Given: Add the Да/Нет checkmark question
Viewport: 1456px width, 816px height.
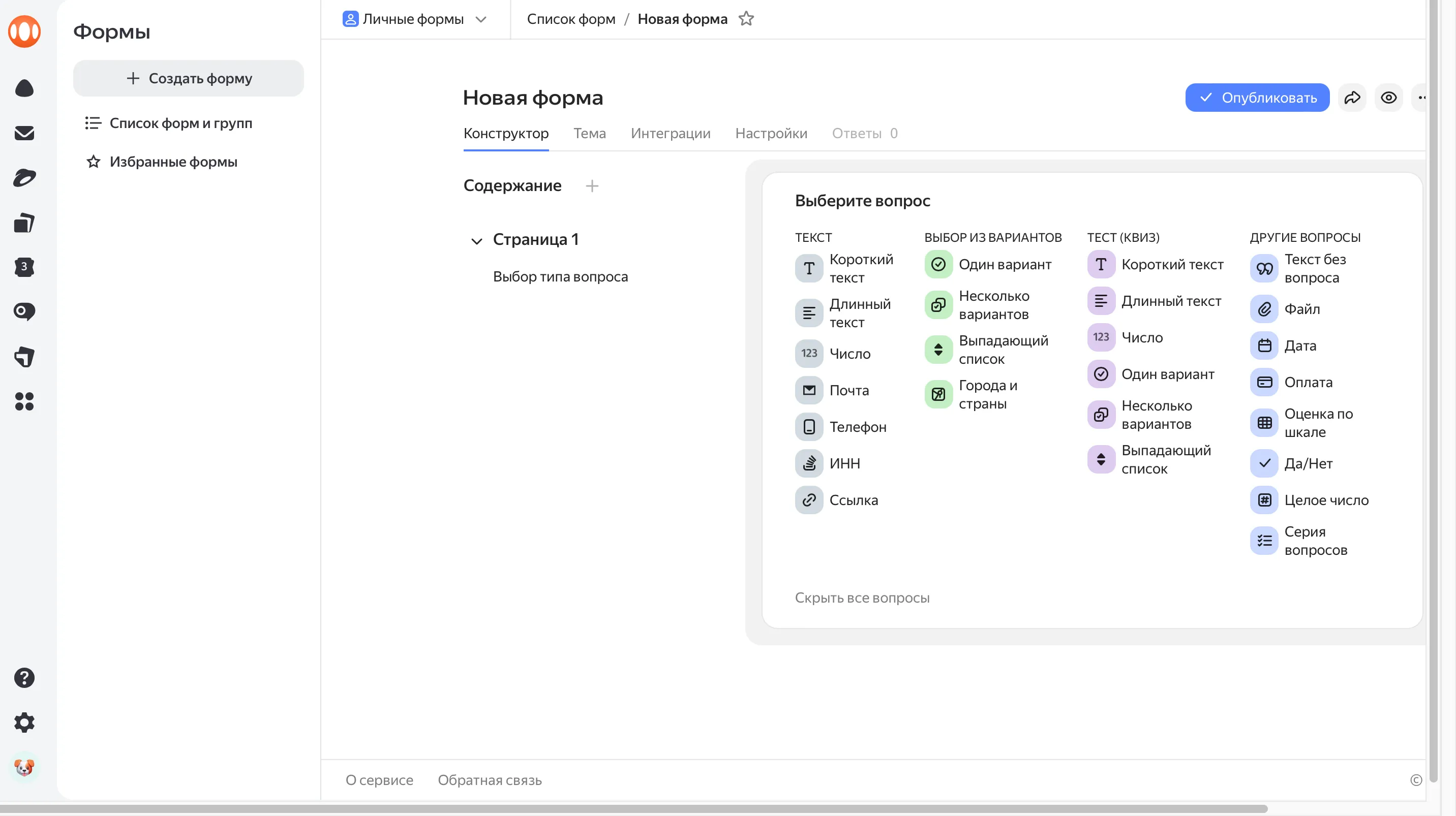Looking at the screenshot, I should pyautogui.click(x=1308, y=463).
